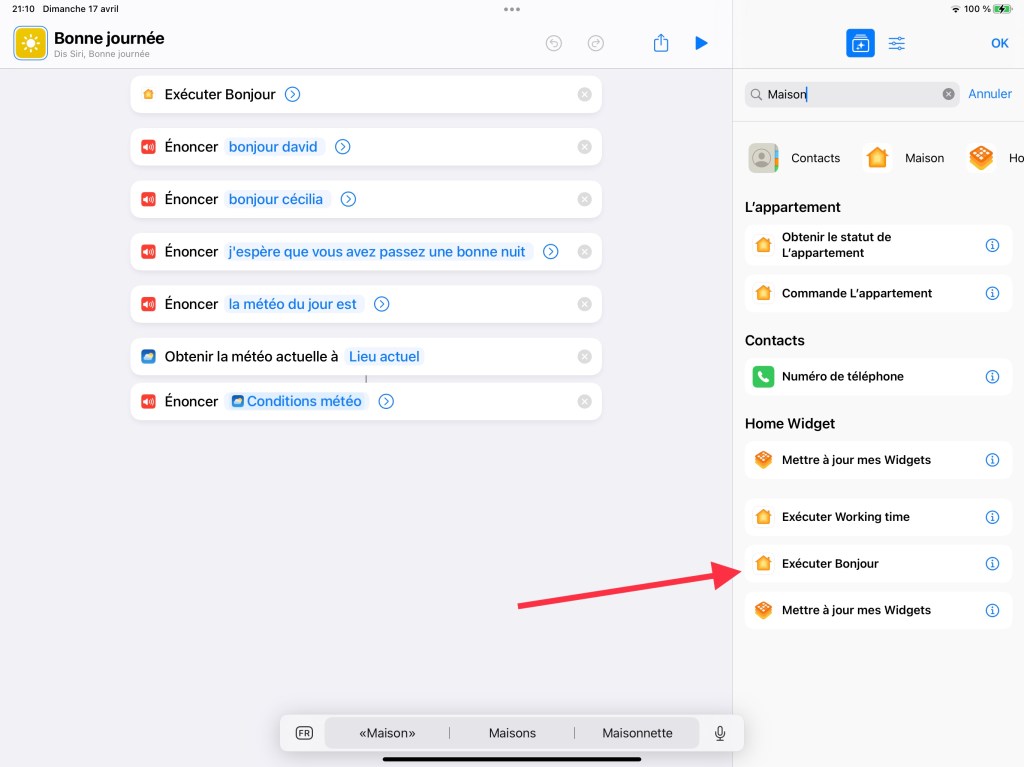This screenshot has height=767, width=1024.
Task: Remove the Énoncer bonjour cécilia action
Action: [584, 199]
